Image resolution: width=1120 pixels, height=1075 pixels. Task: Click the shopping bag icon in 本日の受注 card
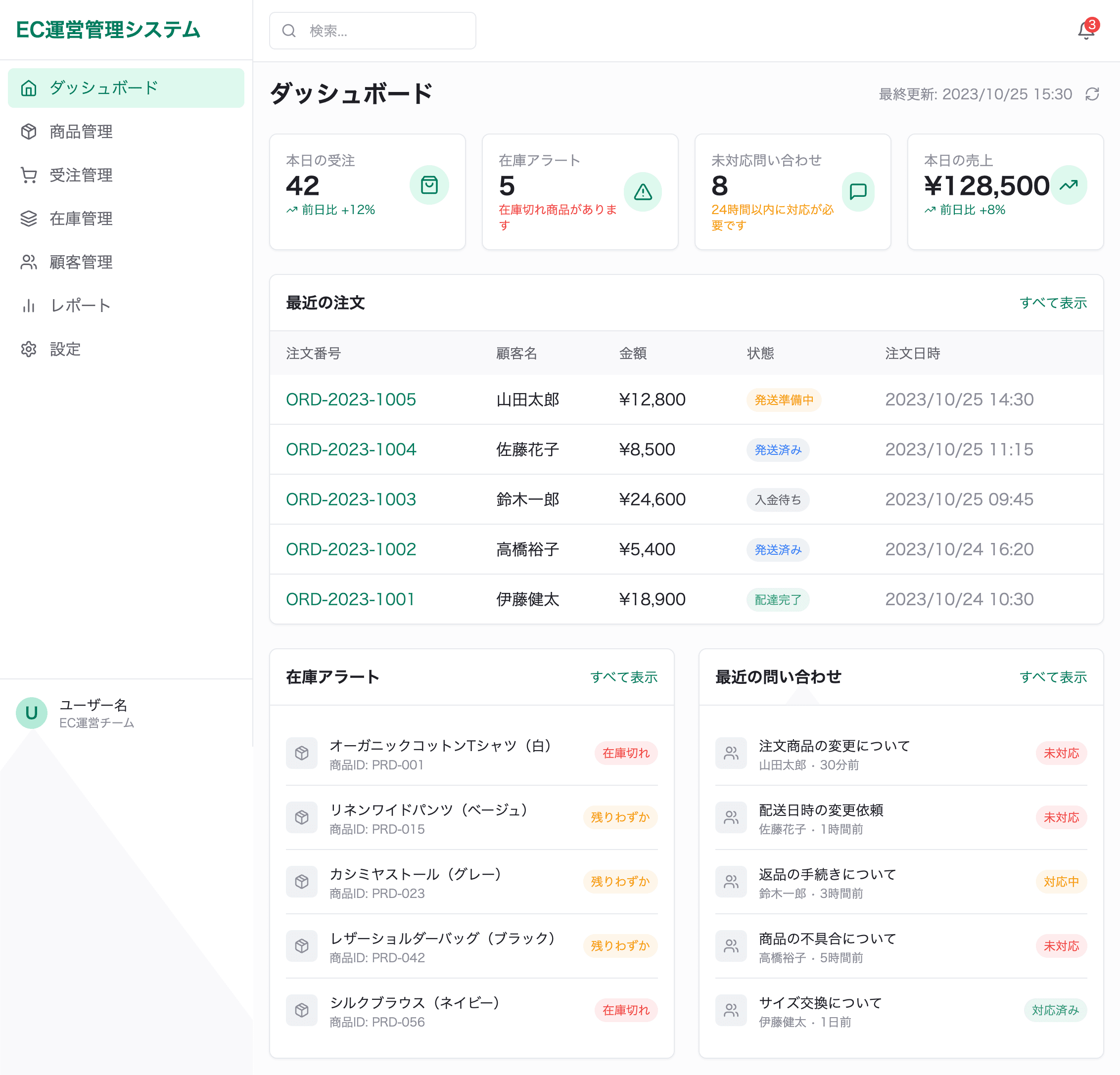429,185
